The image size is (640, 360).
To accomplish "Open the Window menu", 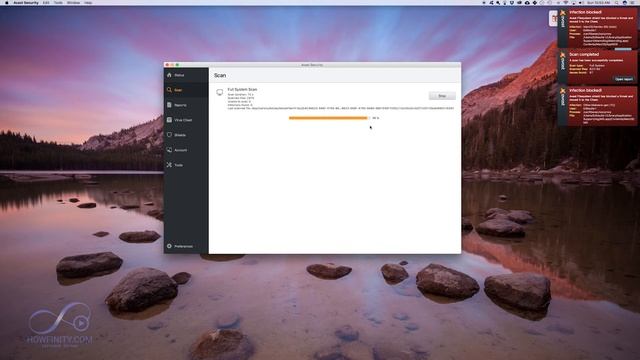I will pyautogui.click(x=73, y=2).
